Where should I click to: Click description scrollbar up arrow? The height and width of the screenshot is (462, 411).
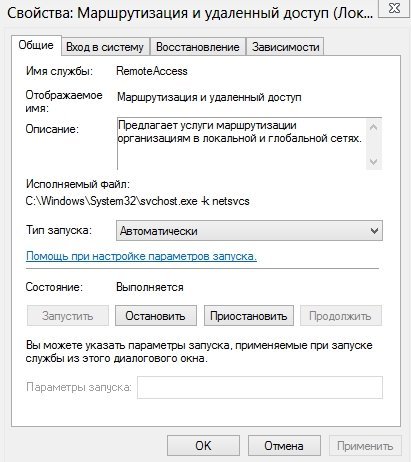point(374,127)
